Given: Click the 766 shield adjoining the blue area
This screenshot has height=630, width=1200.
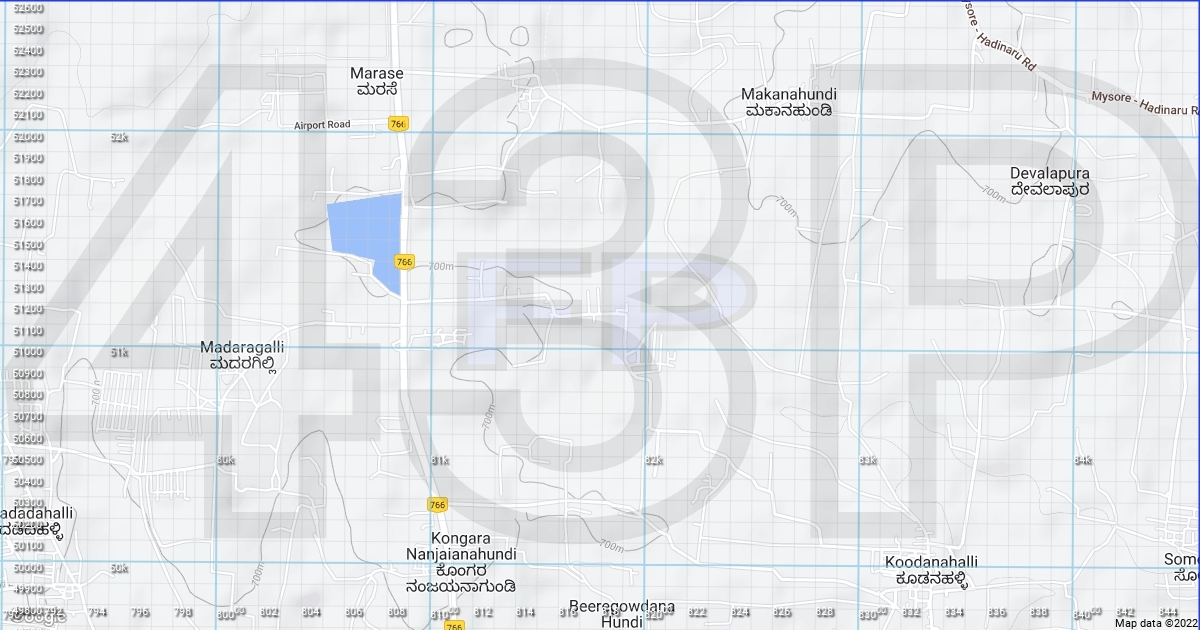Looking at the screenshot, I should pyautogui.click(x=404, y=262).
